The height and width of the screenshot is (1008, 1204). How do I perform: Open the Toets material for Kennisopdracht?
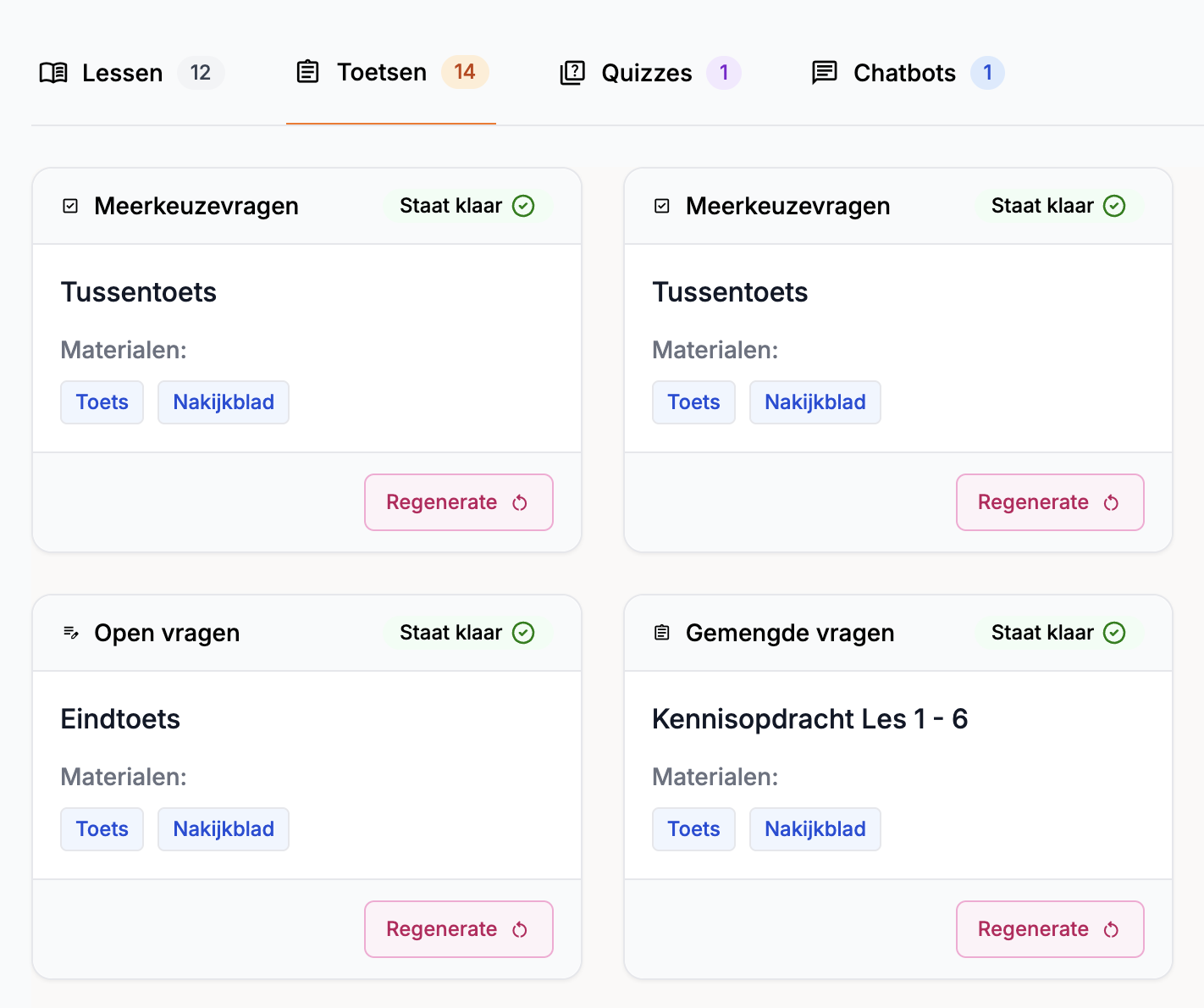[693, 829]
